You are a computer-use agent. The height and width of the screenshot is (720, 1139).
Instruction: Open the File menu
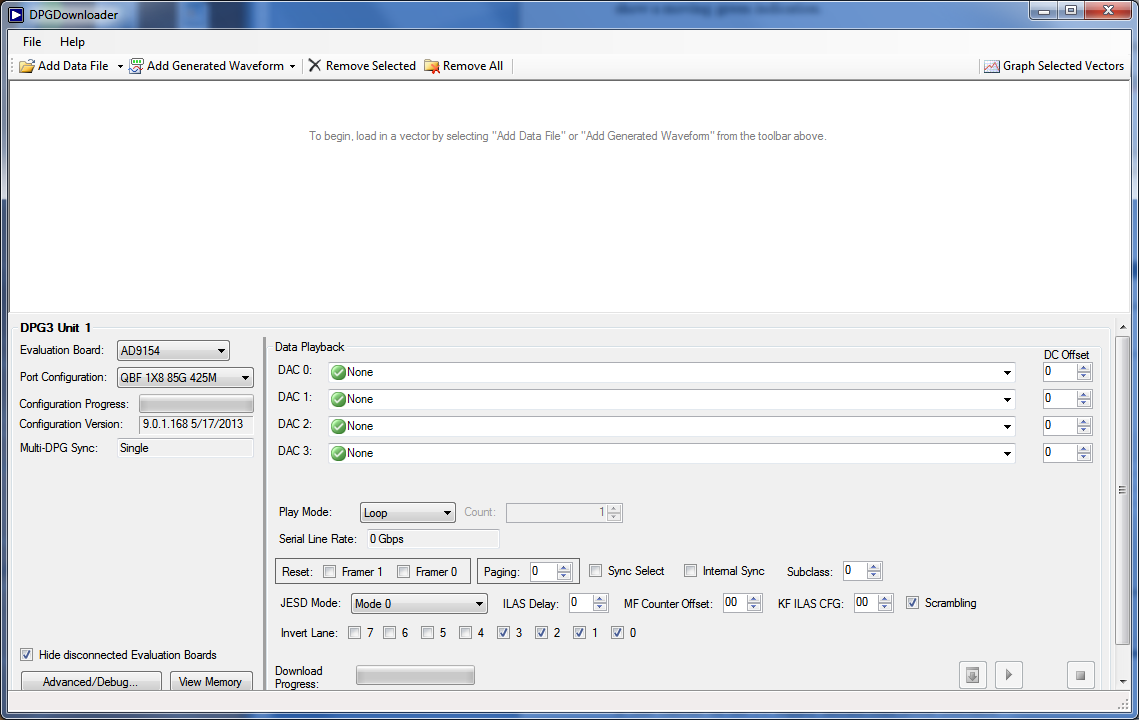coord(32,41)
